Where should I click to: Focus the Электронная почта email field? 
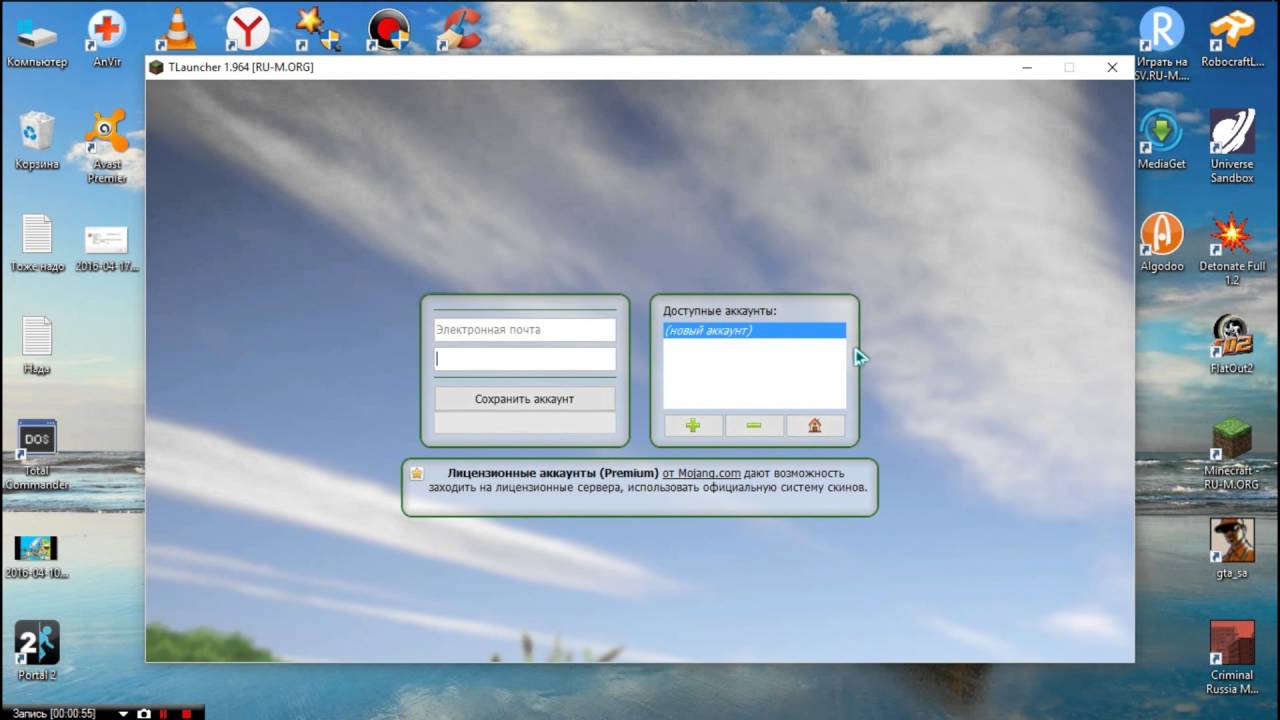tap(525, 329)
